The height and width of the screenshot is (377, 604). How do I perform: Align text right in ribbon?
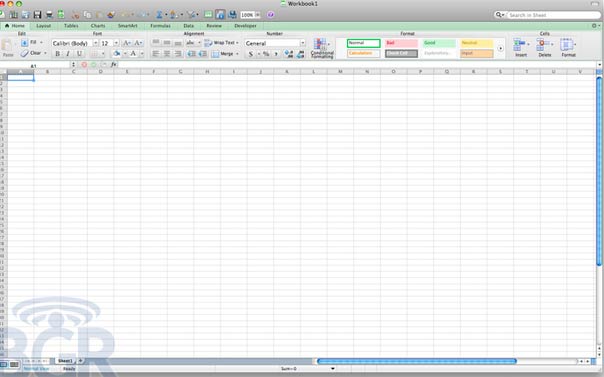[x=178, y=54]
